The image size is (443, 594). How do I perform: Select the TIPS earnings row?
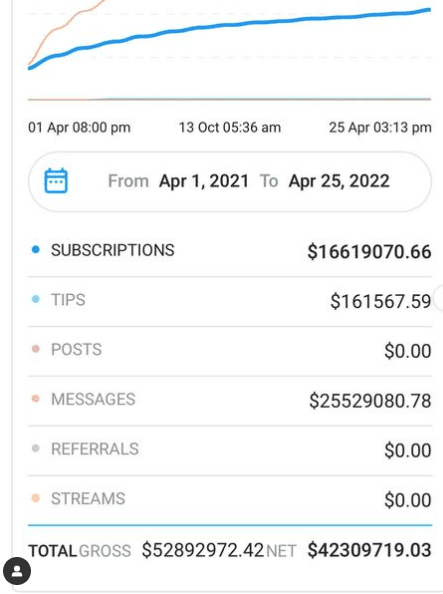click(230, 301)
